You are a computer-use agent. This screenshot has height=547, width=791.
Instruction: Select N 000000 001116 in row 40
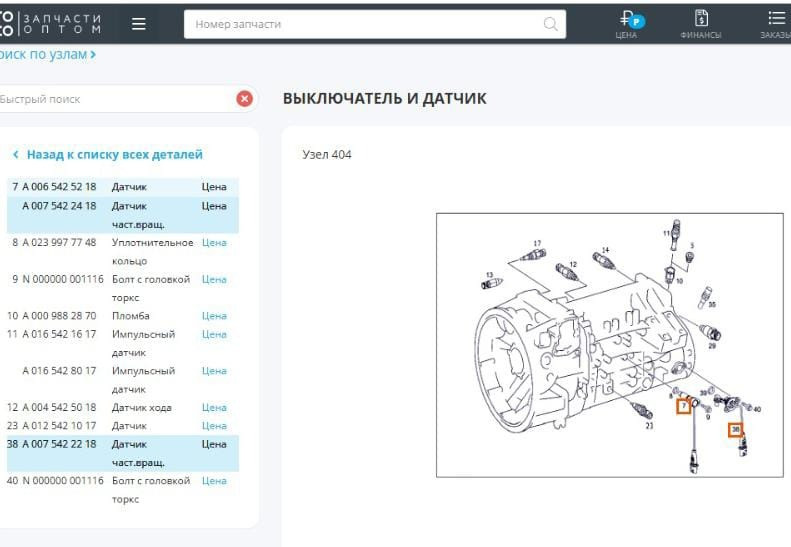pos(63,481)
